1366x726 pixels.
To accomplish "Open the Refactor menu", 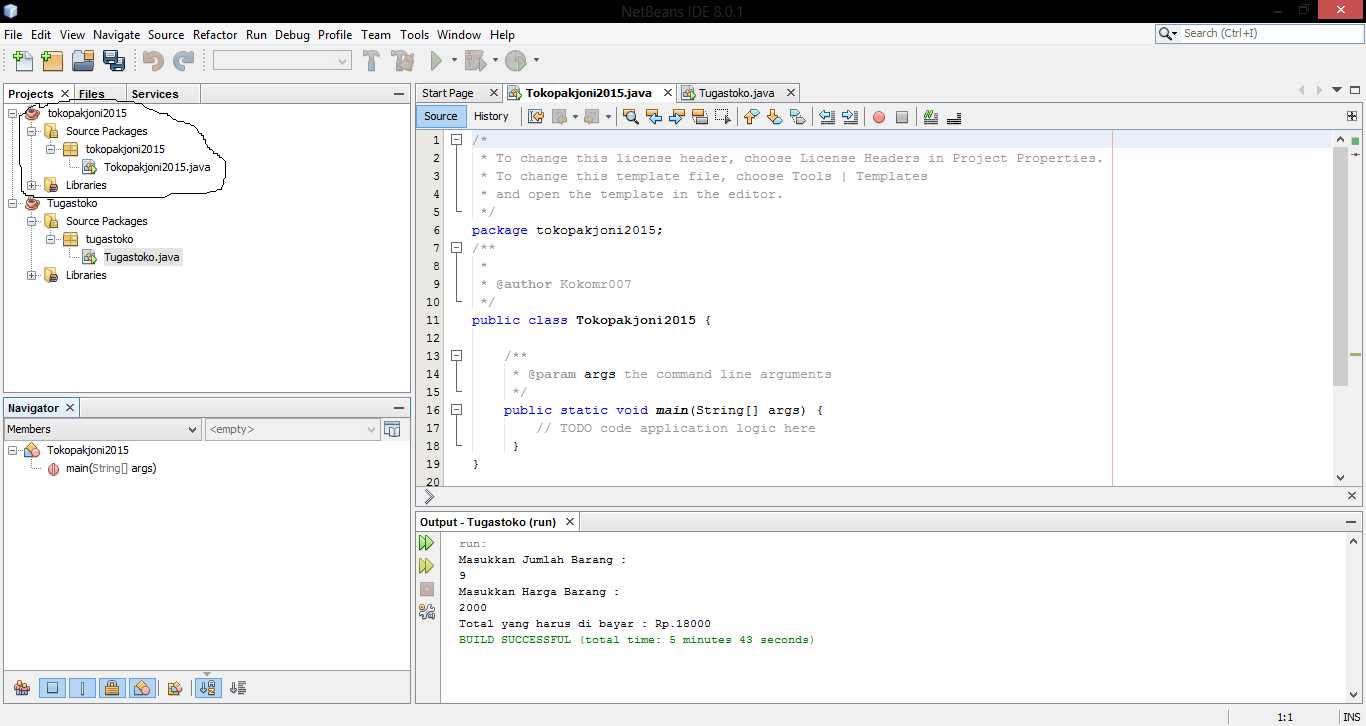I will click(215, 34).
